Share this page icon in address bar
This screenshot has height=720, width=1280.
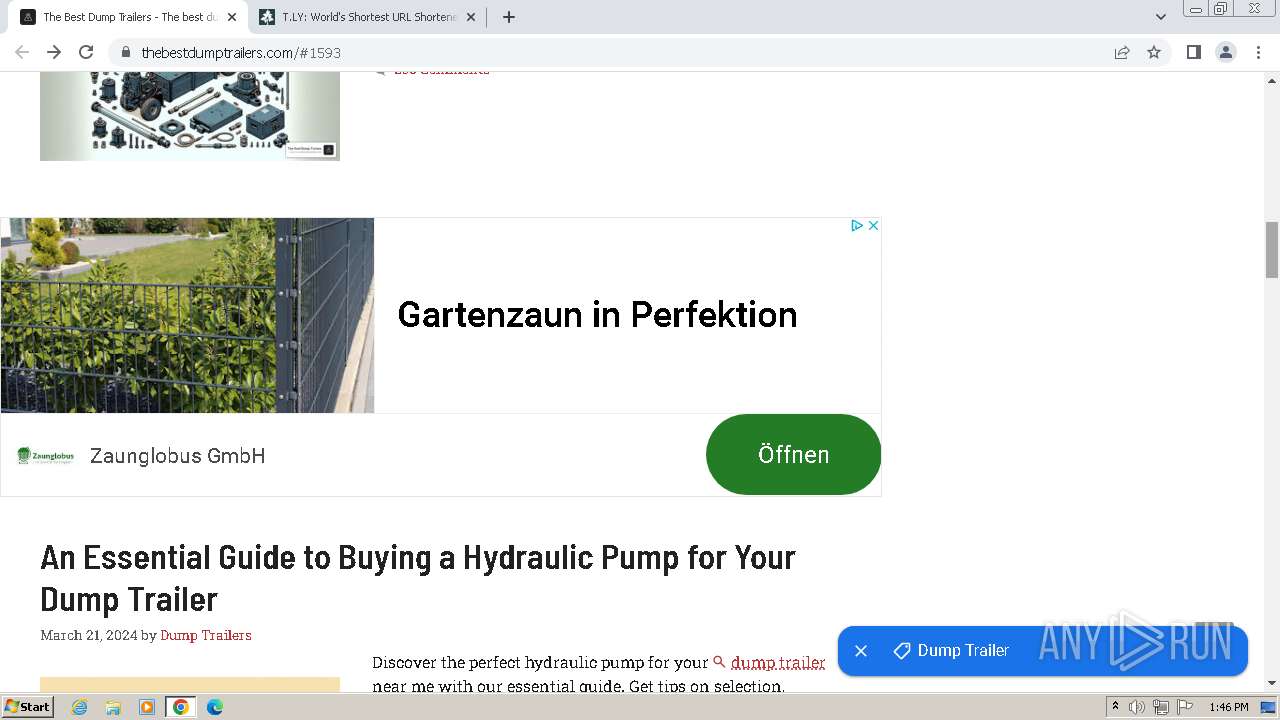tap(1122, 52)
